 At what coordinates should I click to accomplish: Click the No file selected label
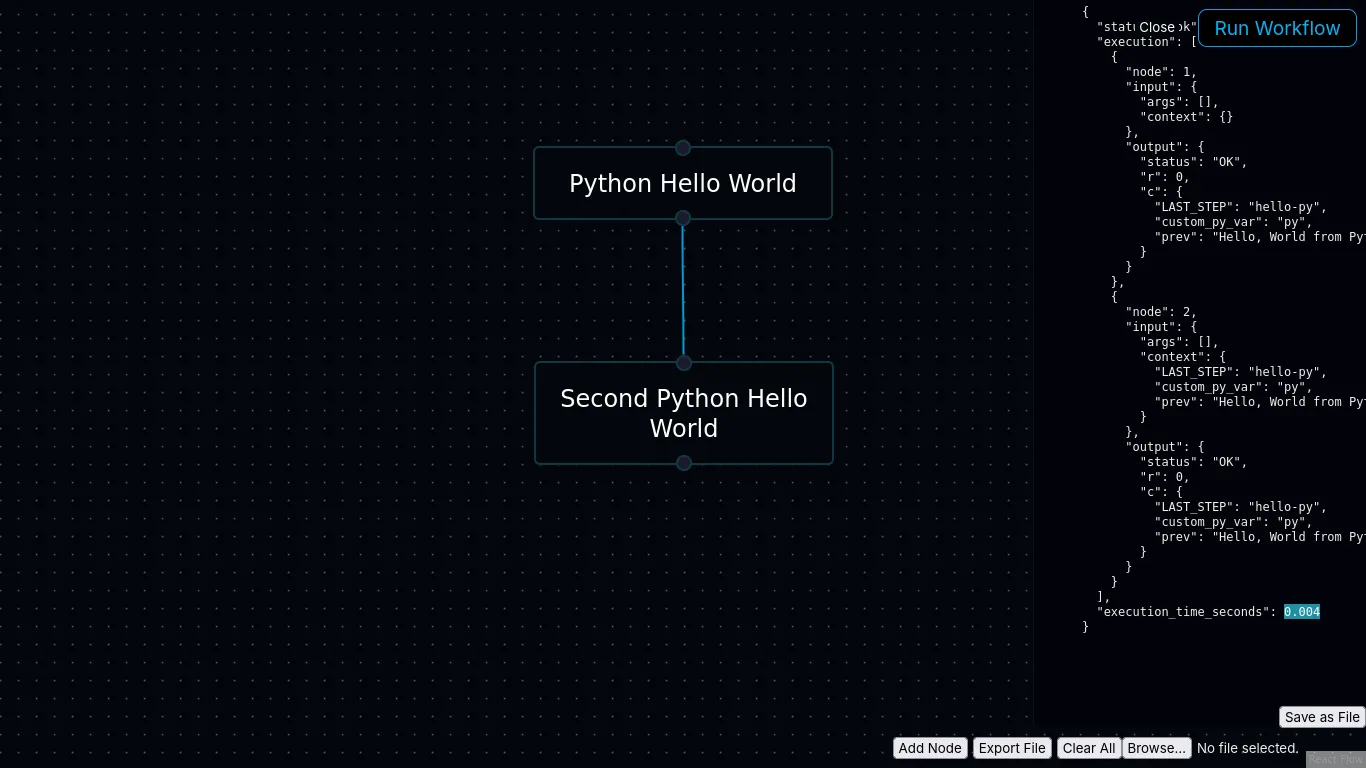pos(1246,748)
